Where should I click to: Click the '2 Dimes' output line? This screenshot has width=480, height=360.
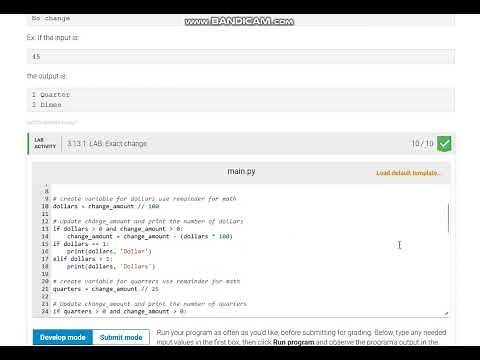point(47,105)
